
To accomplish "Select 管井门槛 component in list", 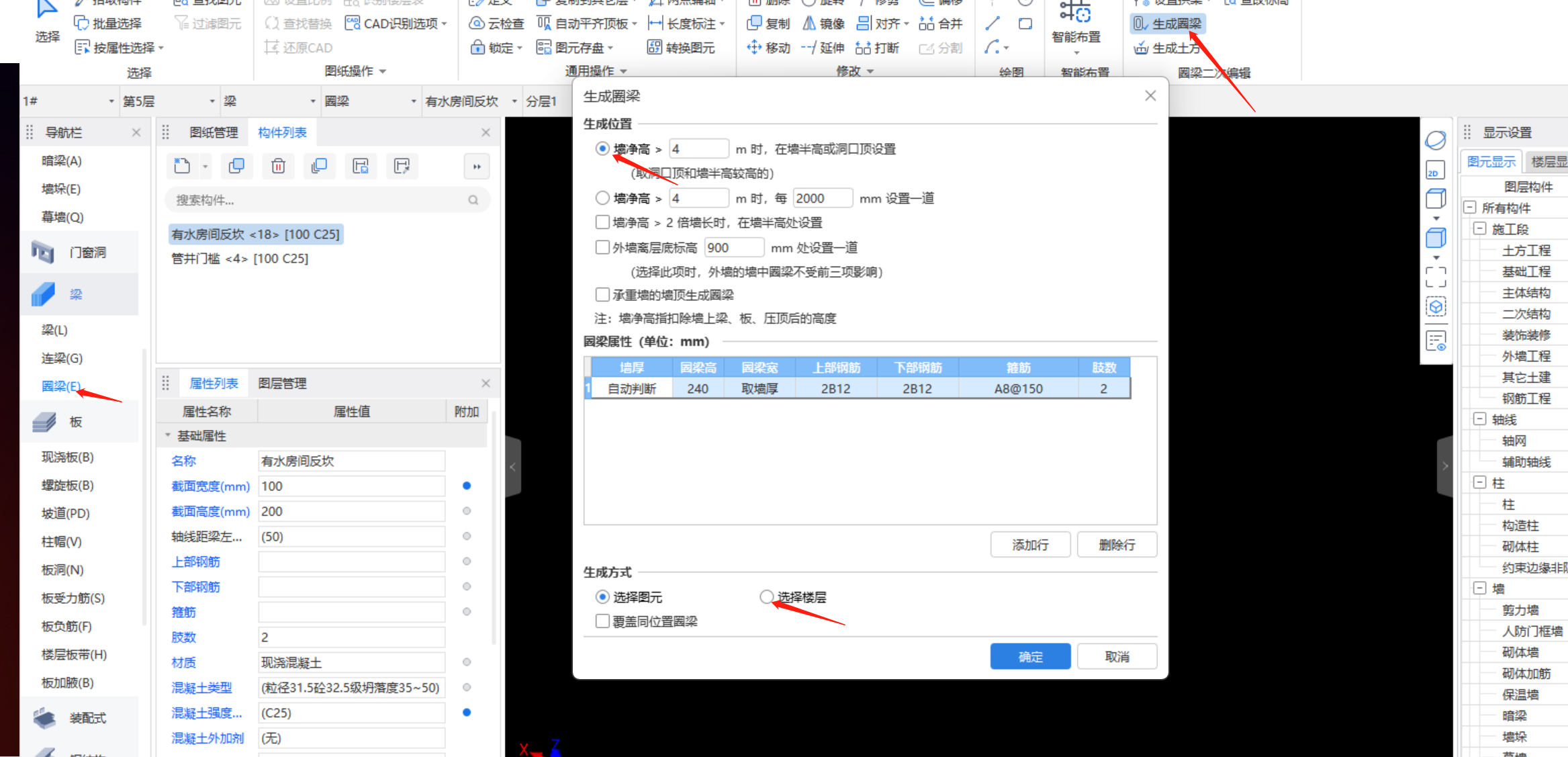I will (x=240, y=259).
